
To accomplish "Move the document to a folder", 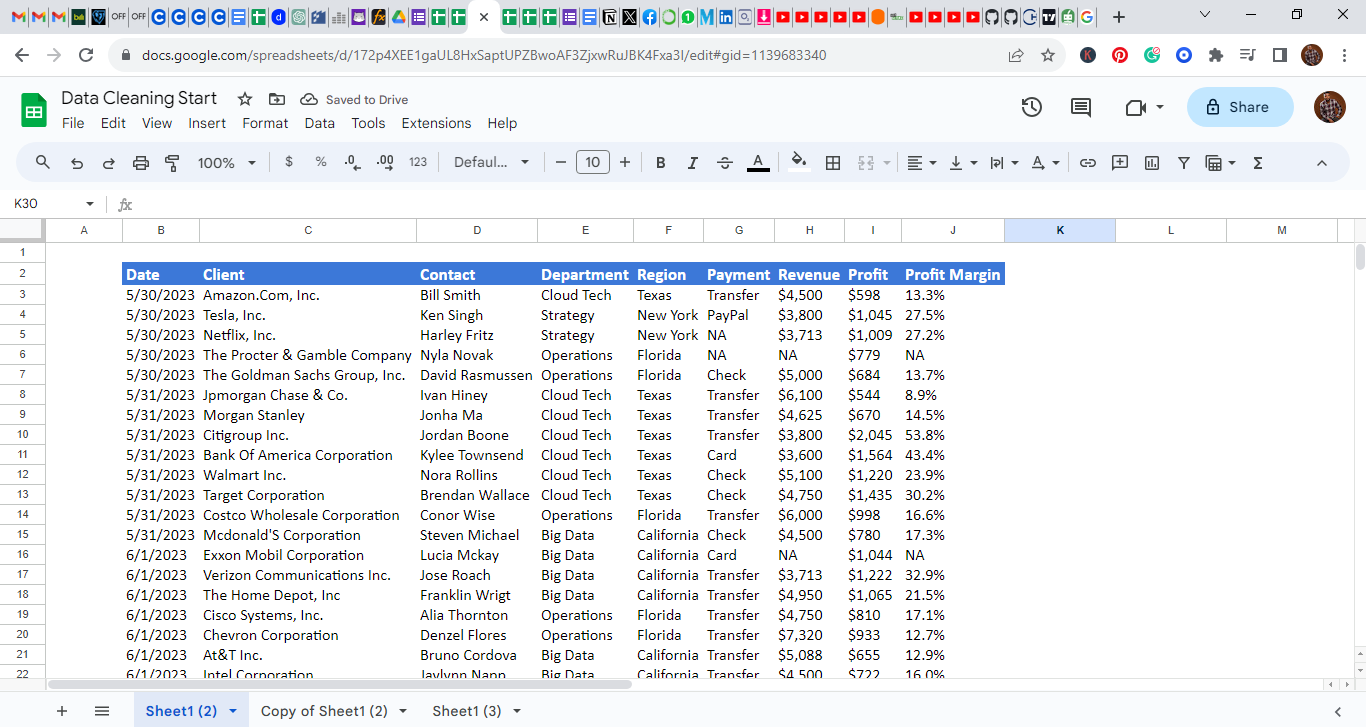I will click(x=277, y=99).
